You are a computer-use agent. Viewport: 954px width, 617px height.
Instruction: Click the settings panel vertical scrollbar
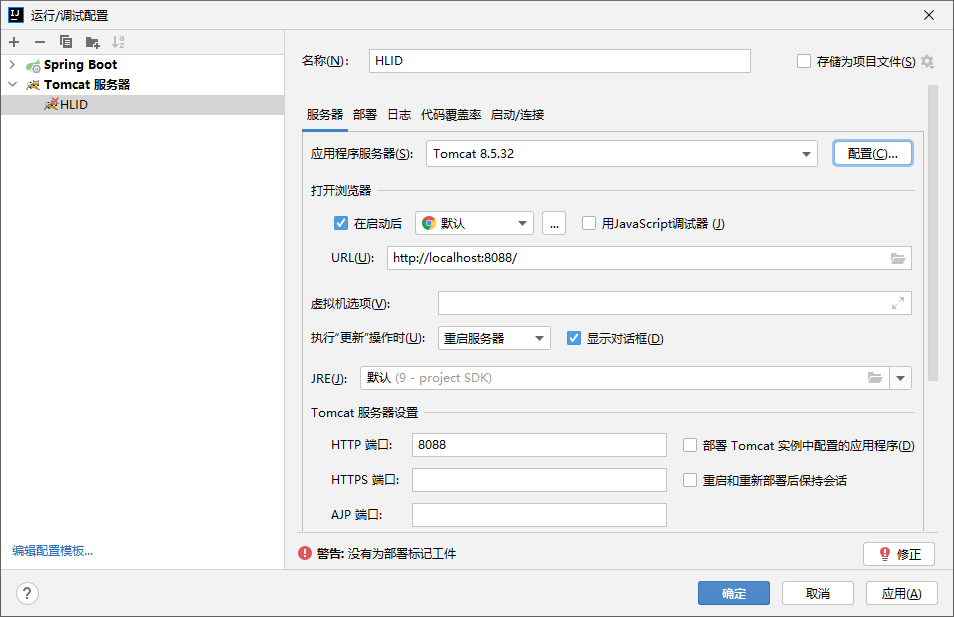[933, 233]
